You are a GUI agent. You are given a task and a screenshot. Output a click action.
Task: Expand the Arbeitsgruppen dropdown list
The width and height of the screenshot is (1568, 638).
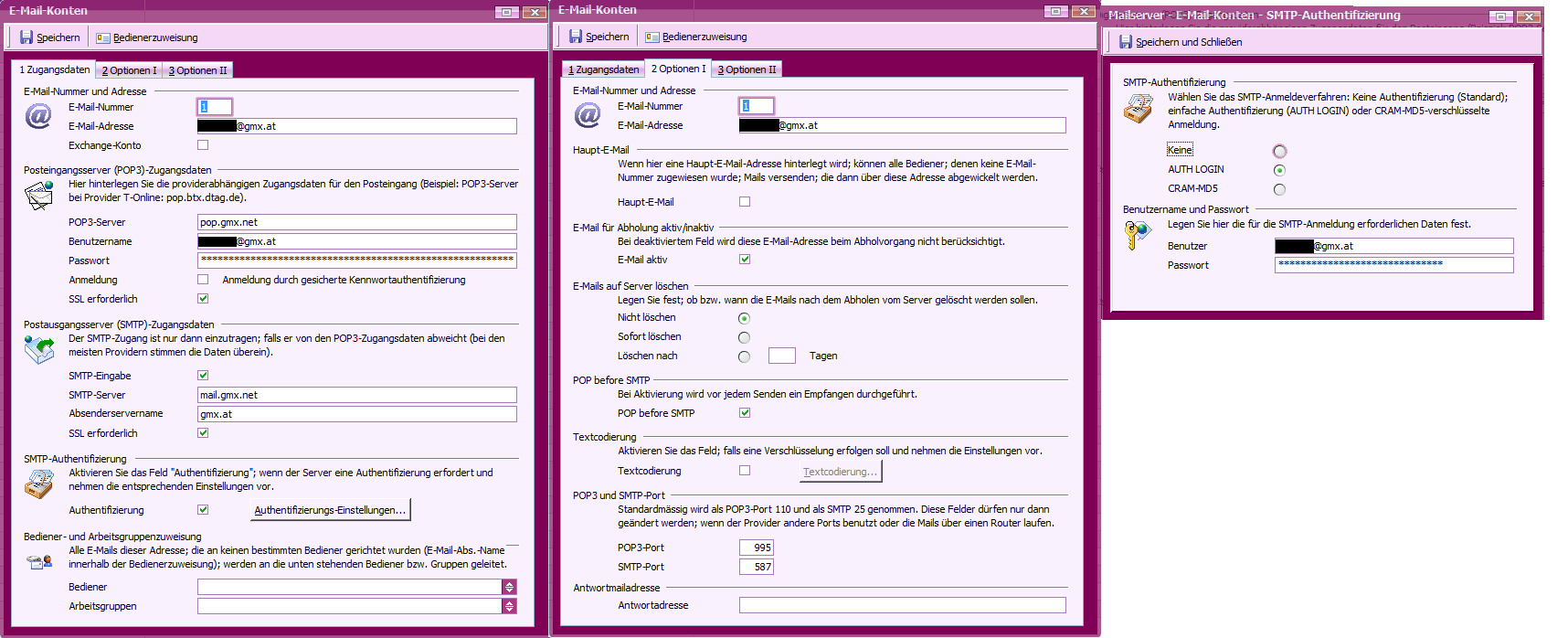509,606
